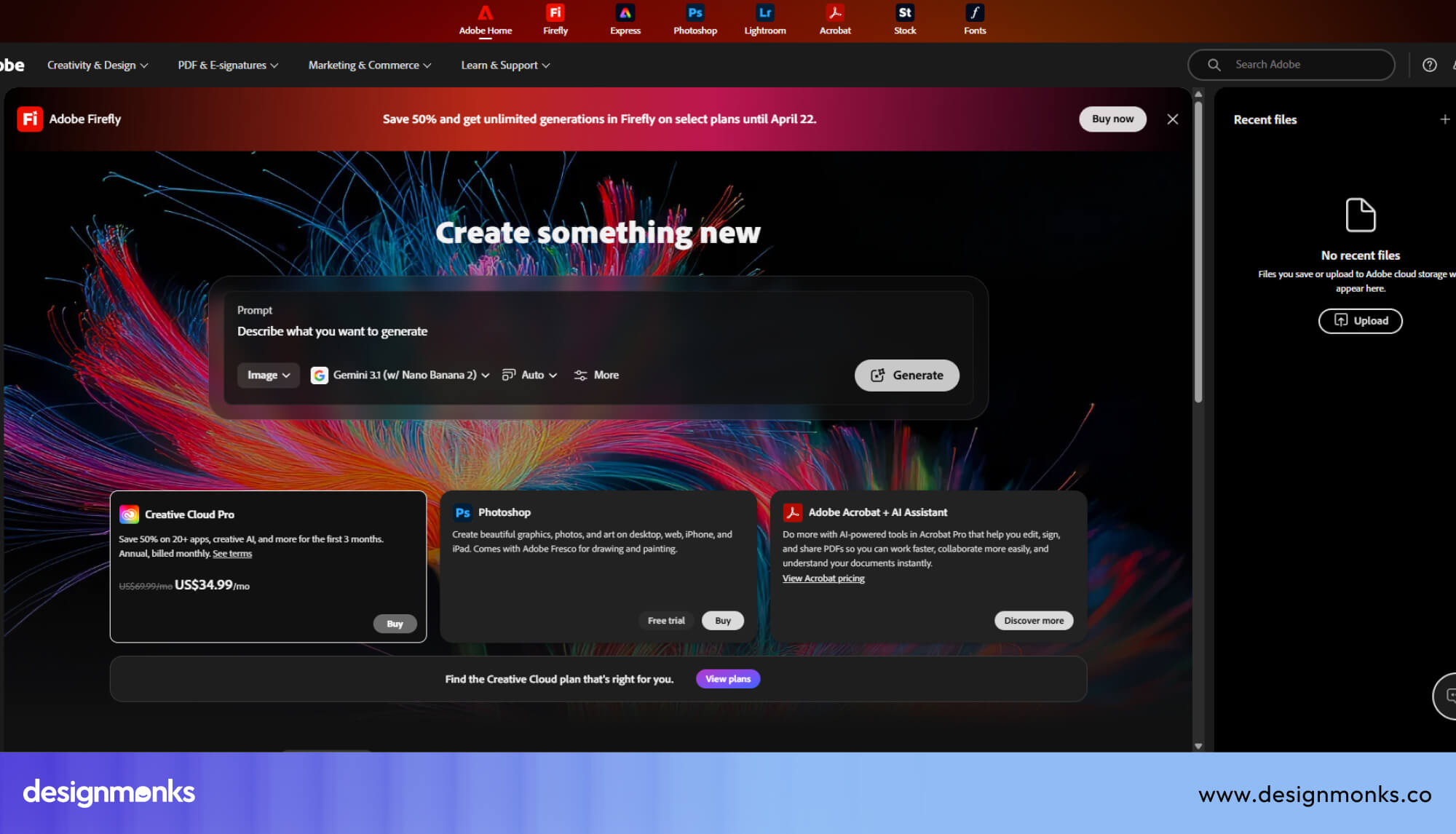Open the View Acrobat pricing link

tap(823, 579)
